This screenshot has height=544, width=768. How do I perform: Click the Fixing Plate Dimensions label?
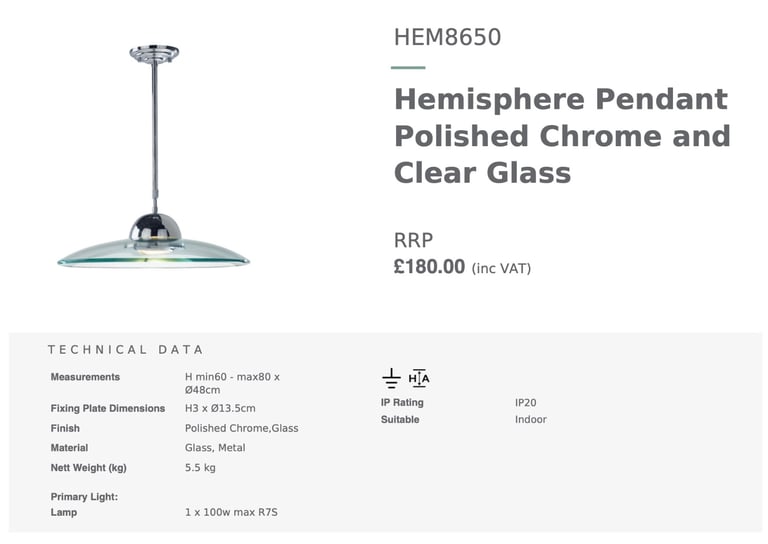click(108, 408)
